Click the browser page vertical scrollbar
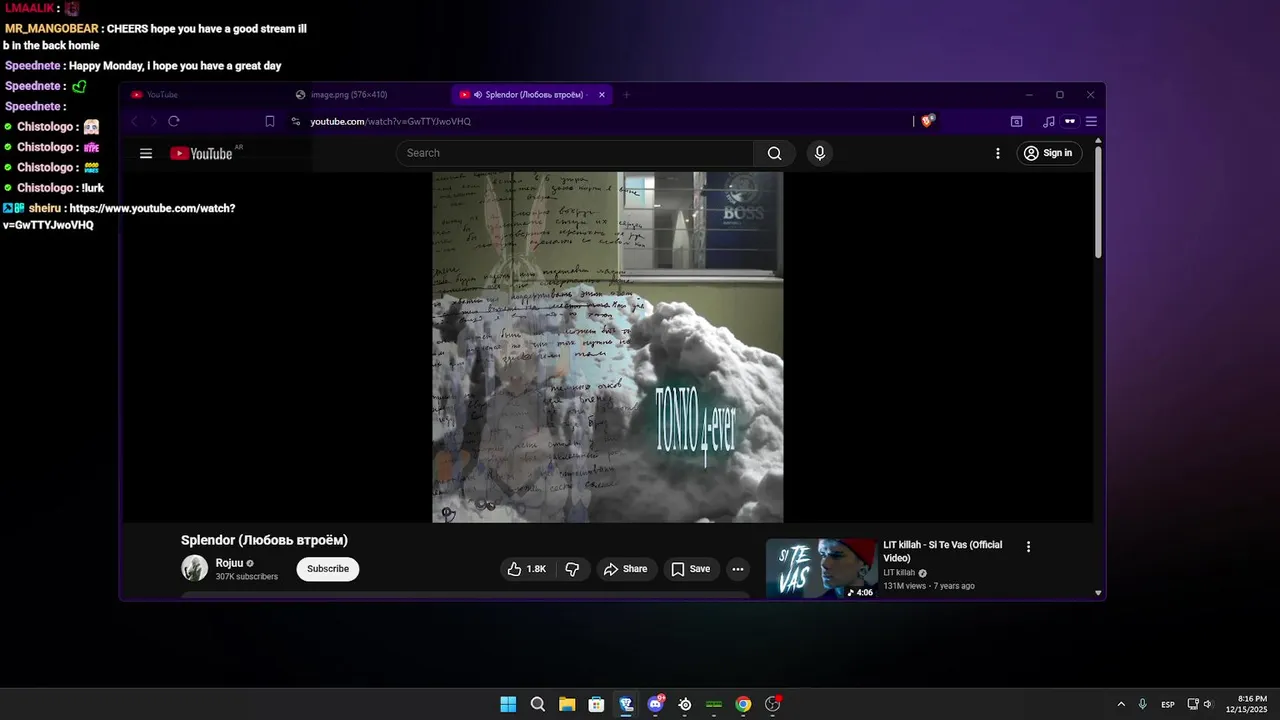Screen dimensions: 1280x720 pyautogui.click(x=1099, y=202)
